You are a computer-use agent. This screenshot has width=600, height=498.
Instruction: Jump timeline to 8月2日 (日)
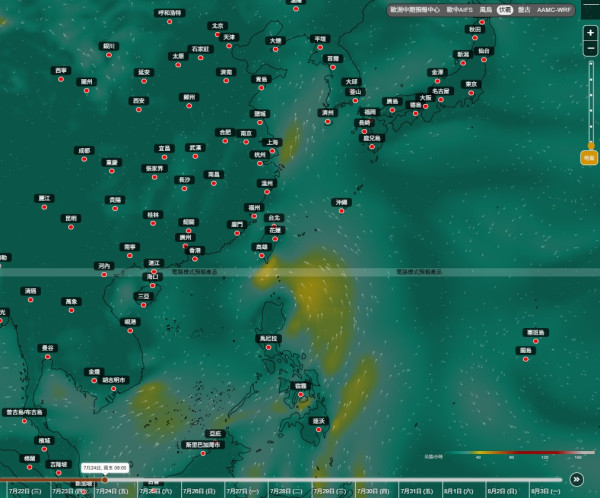click(x=502, y=491)
